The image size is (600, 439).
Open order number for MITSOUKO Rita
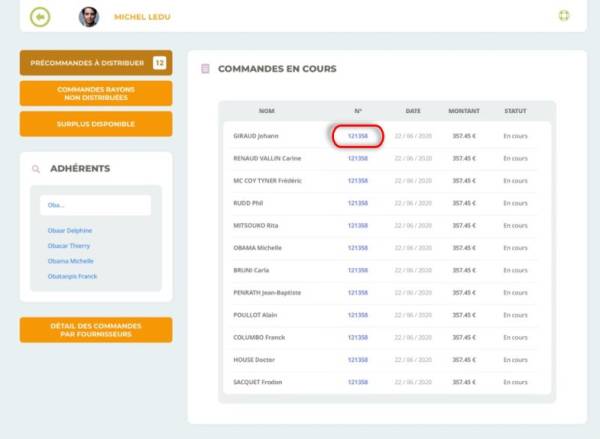pos(358,225)
